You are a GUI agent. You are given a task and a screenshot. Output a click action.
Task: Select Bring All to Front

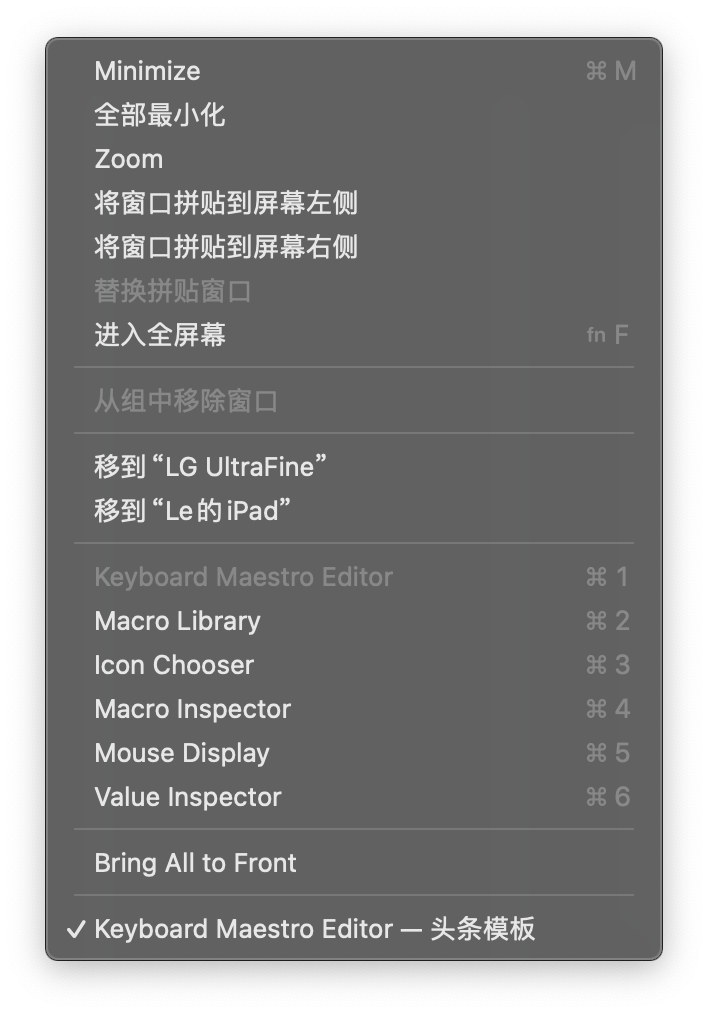click(196, 863)
